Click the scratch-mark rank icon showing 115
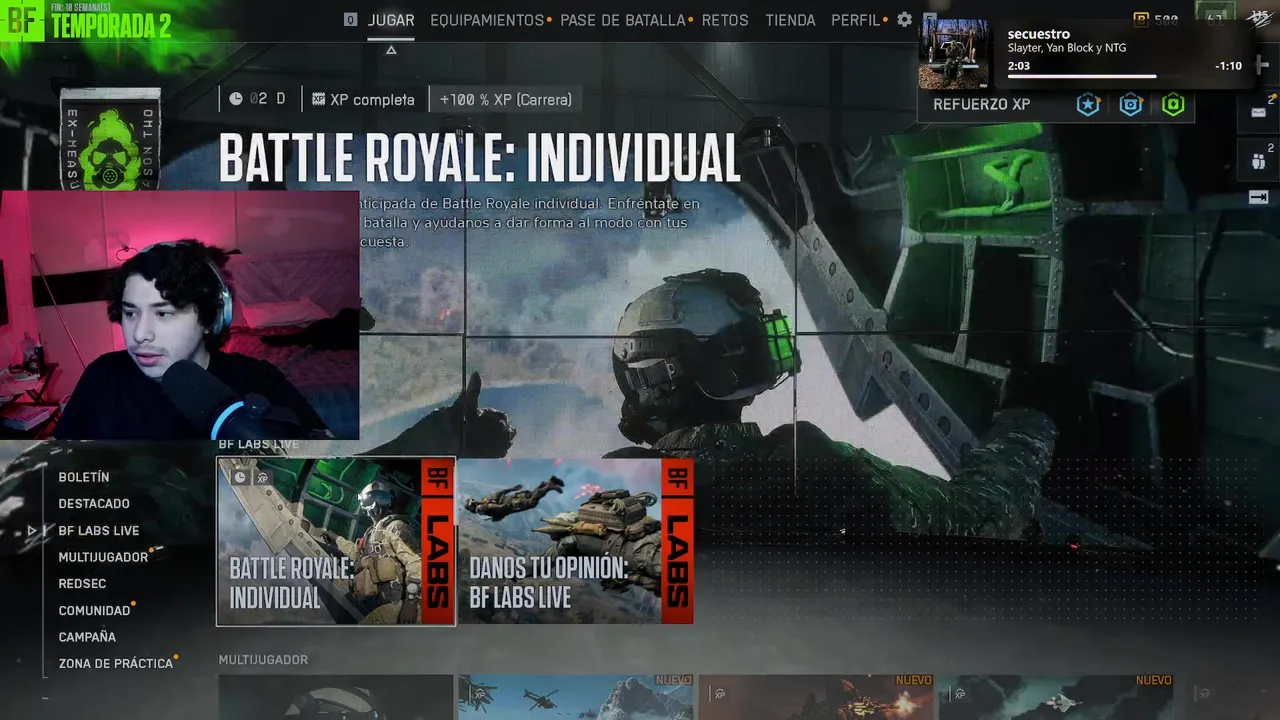 tap(1260, 17)
